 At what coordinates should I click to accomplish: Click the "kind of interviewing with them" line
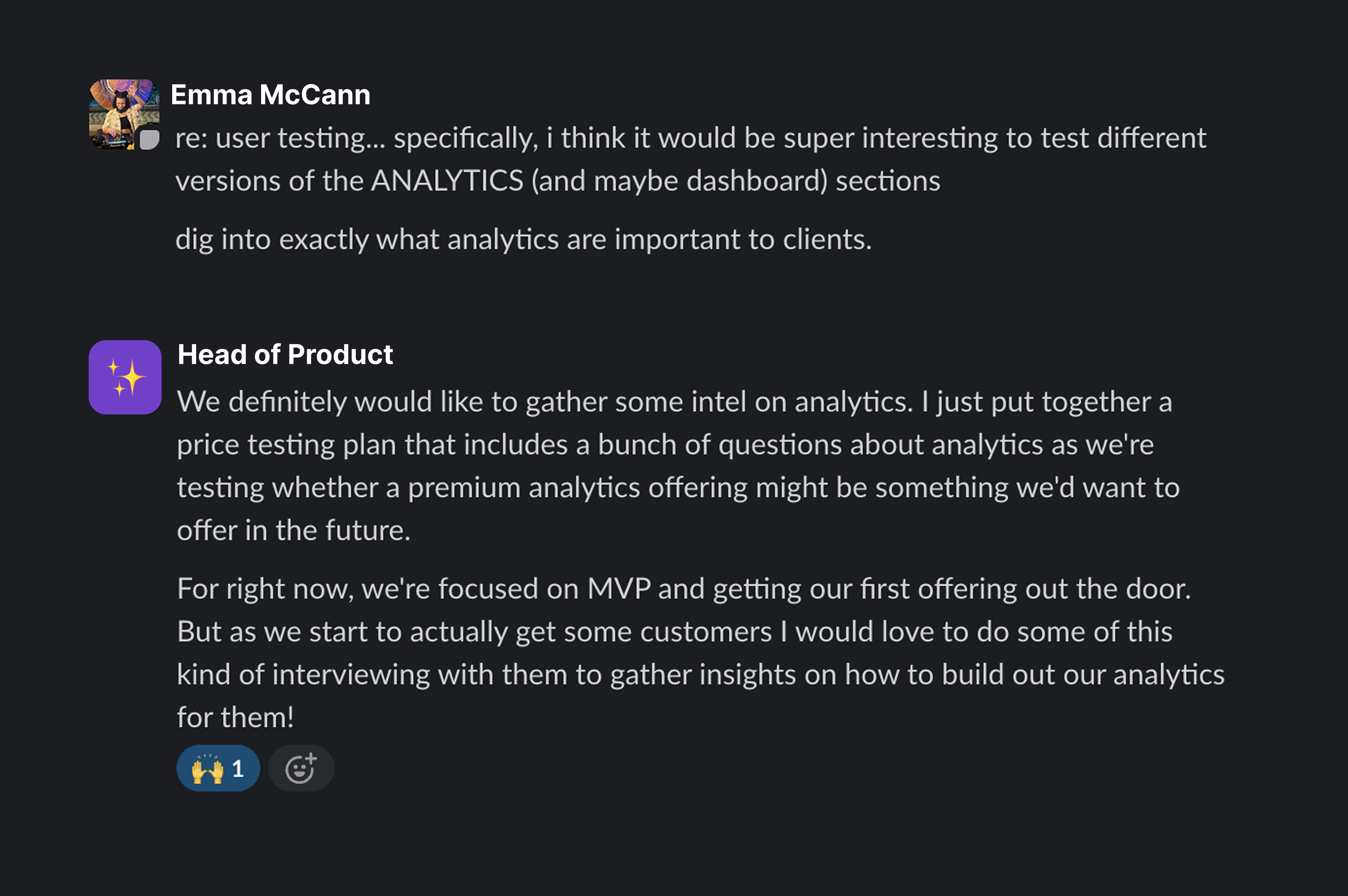tap(372, 675)
